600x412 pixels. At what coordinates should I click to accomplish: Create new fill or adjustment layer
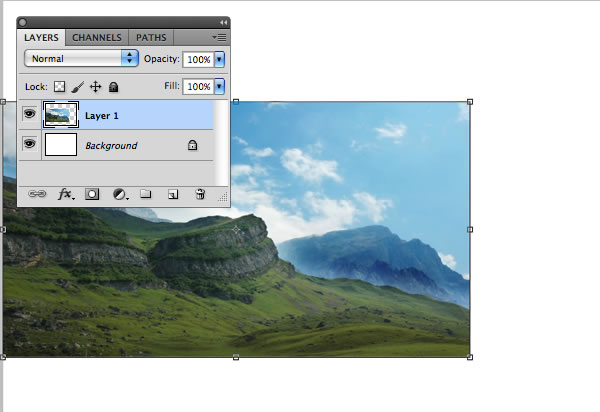pyautogui.click(x=121, y=195)
